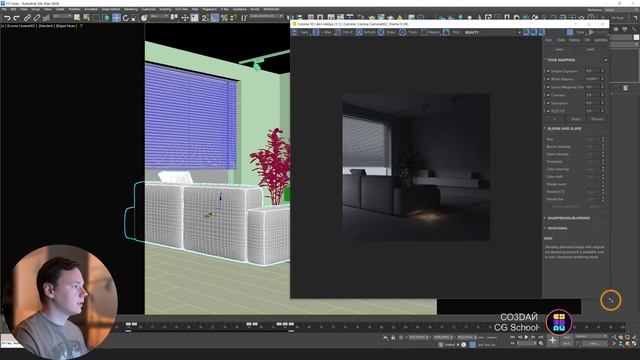
Task: Select the Select and Link tool
Action: point(27,18)
